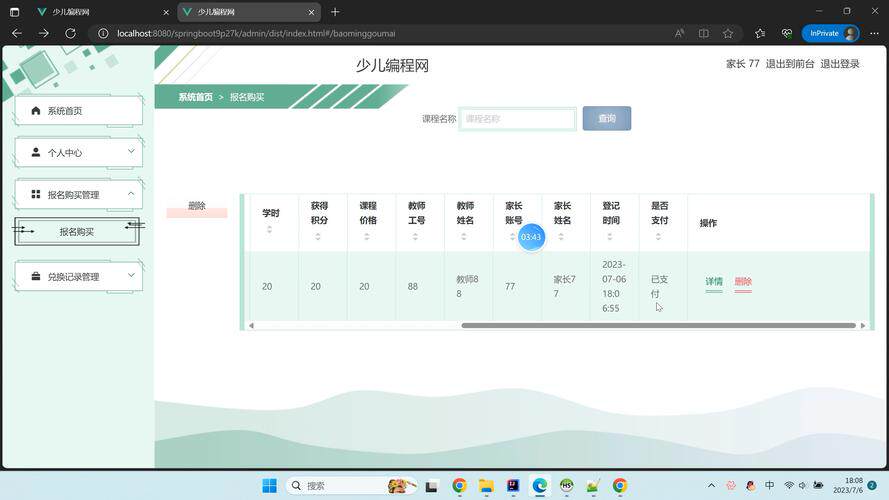Click the site information icon
This screenshot has width=889, height=500.
pos(103,33)
